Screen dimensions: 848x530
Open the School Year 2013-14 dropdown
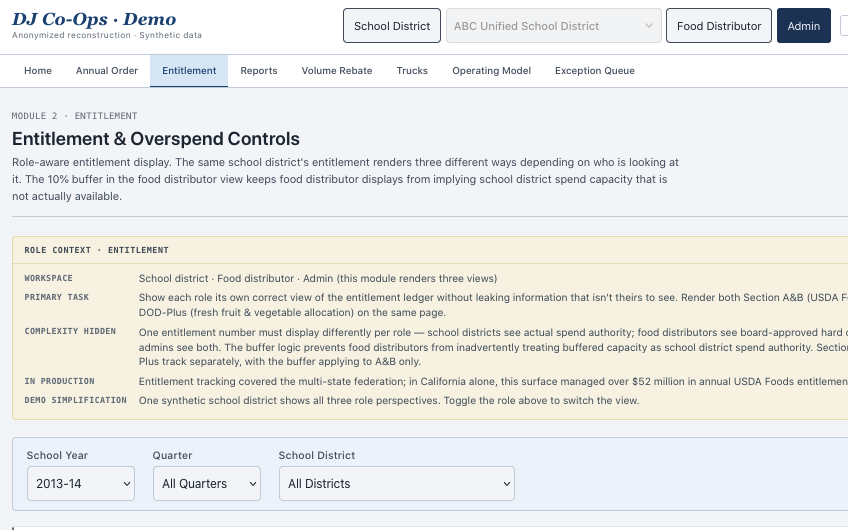[81, 483]
